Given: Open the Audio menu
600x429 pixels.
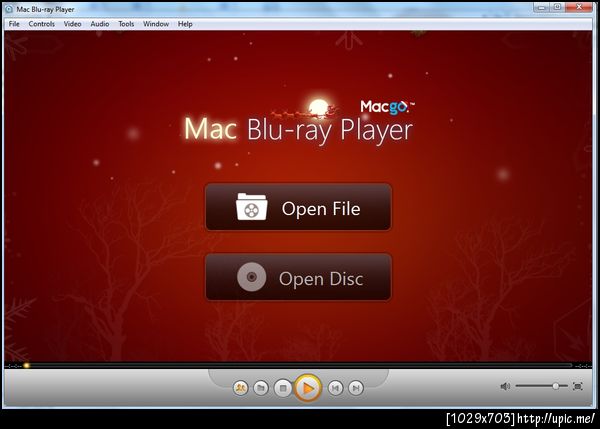Looking at the screenshot, I should [100, 24].
